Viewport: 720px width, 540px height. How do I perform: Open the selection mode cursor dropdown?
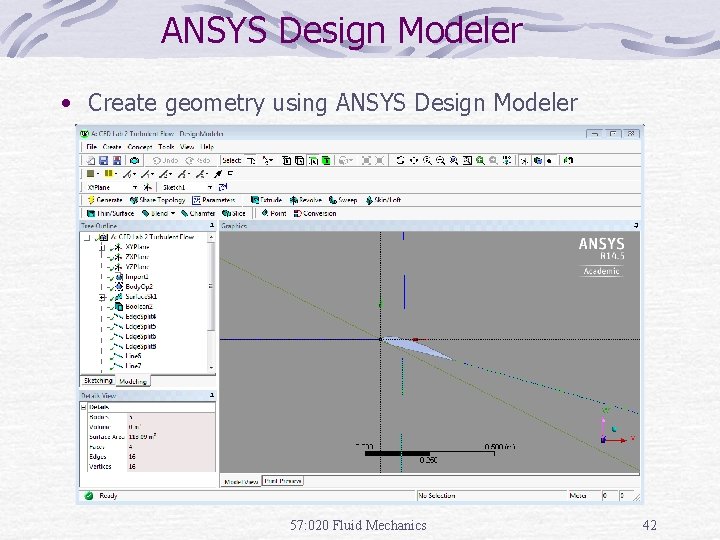coord(268,160)
